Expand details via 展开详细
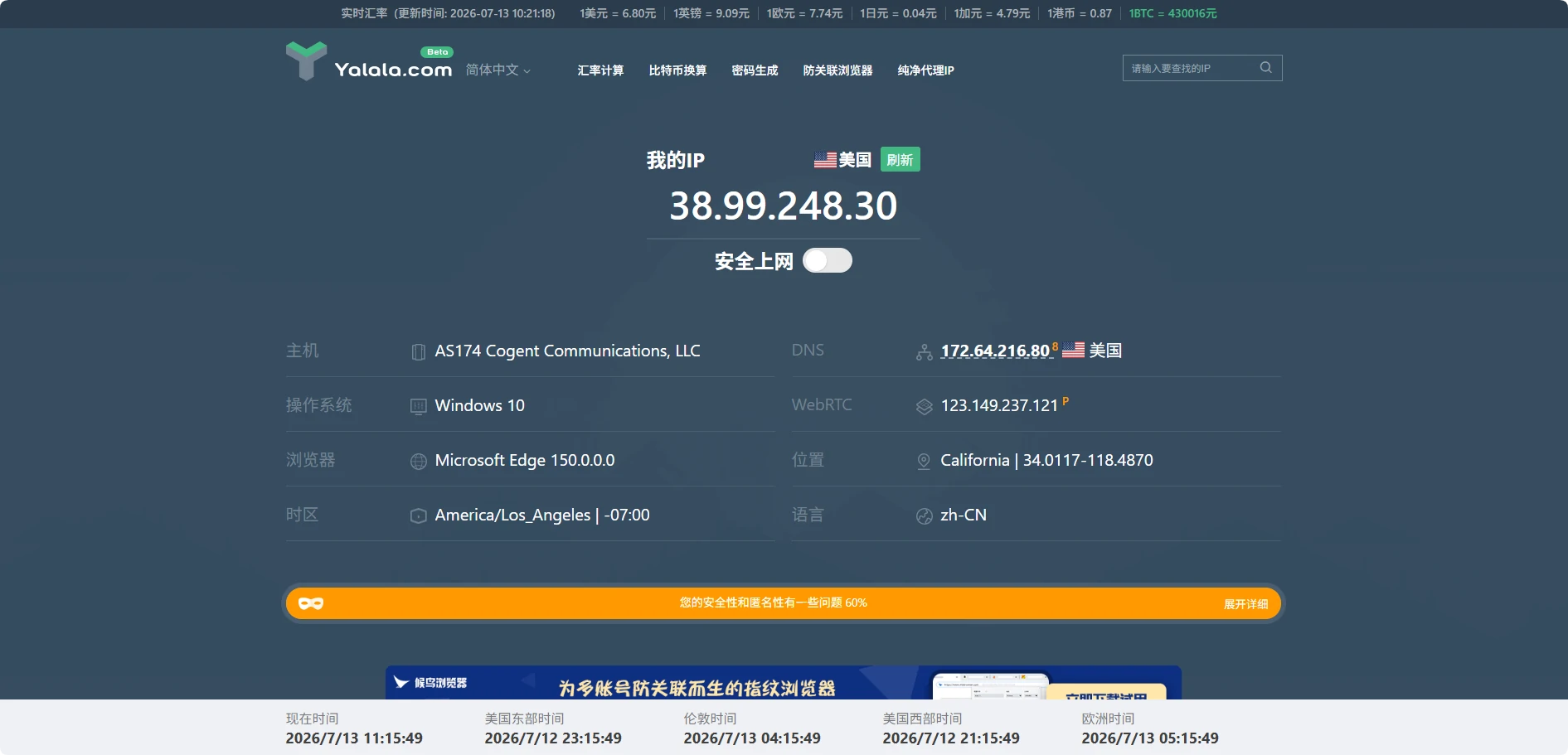Image resolution: width=1568 pixels, height=755 pixels. pos(1245,604)
